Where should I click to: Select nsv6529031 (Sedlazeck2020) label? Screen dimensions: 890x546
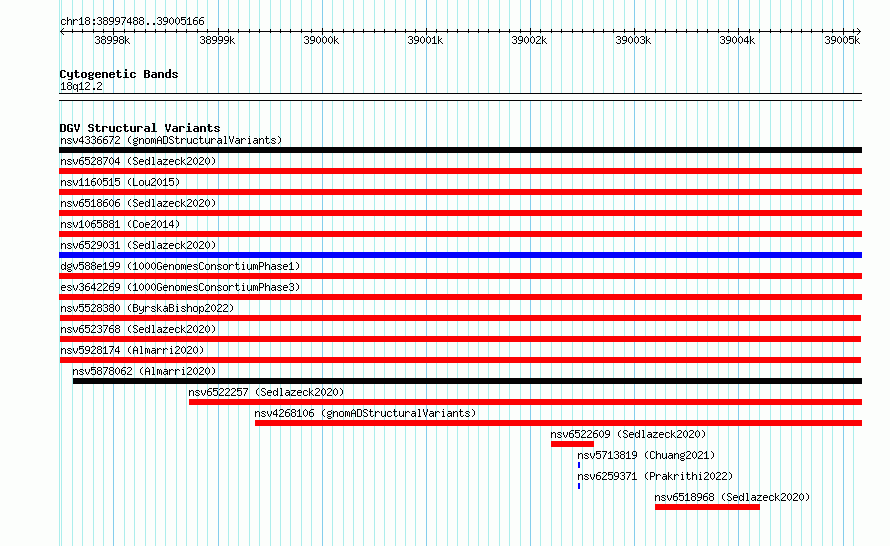[138, 245]
